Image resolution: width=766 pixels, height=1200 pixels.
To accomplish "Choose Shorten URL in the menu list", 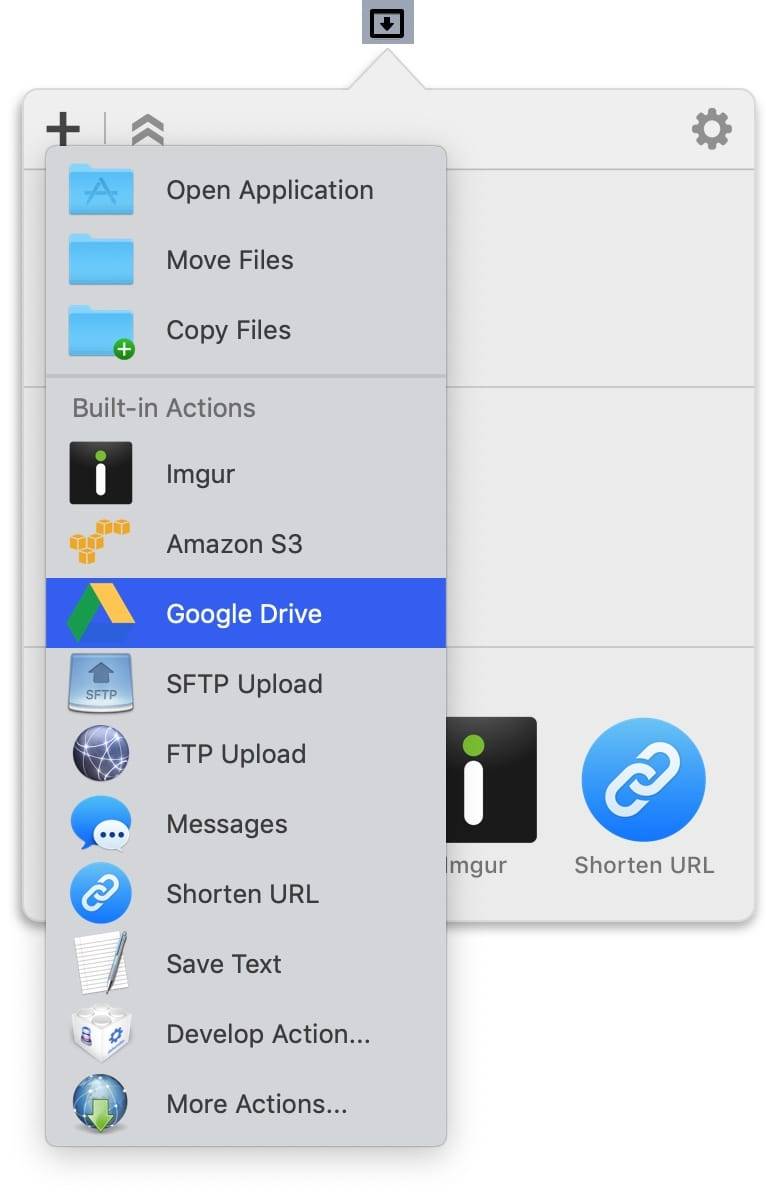I will (x=242, y=894).
